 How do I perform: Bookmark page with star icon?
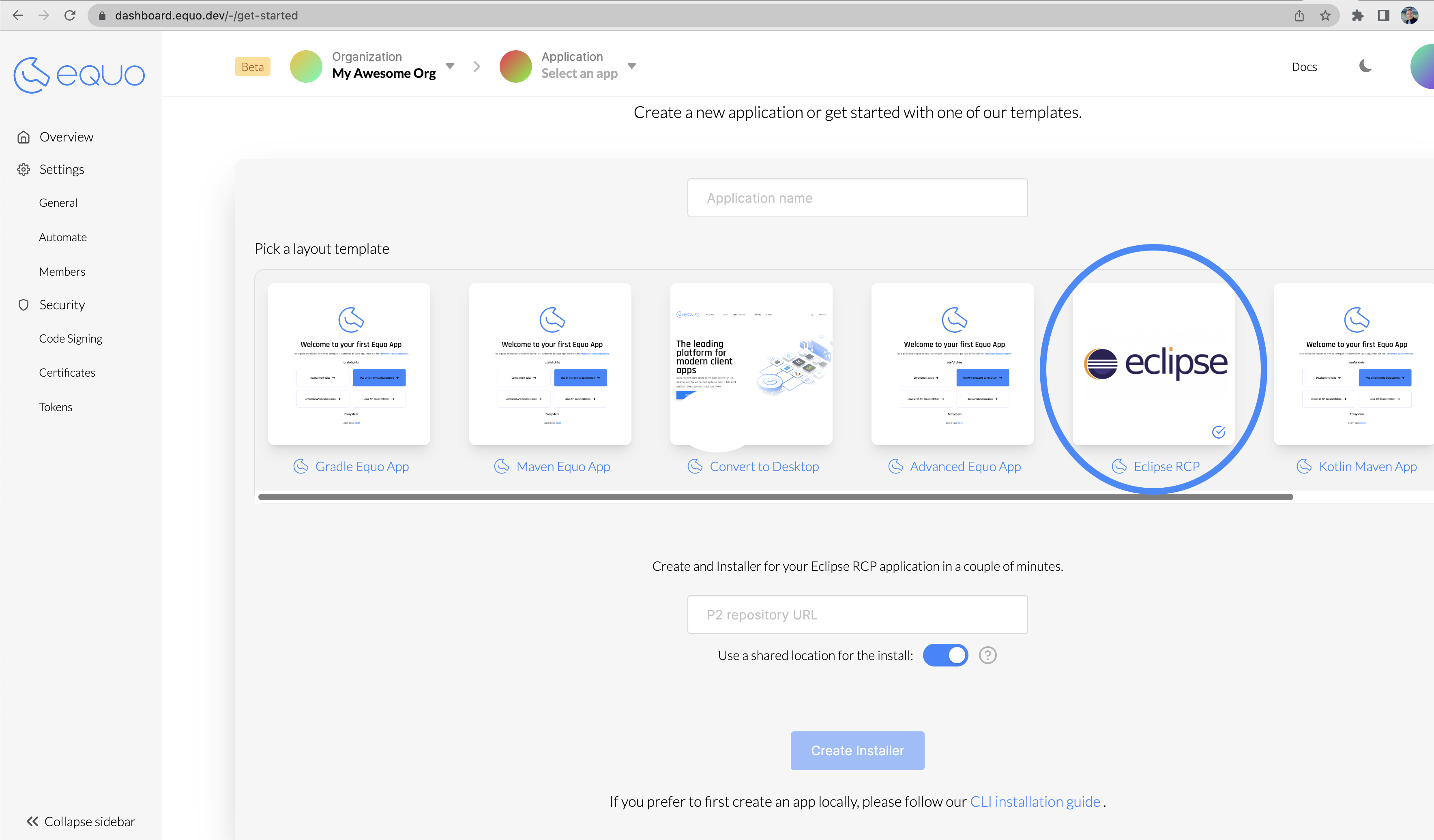[1325, 15]
